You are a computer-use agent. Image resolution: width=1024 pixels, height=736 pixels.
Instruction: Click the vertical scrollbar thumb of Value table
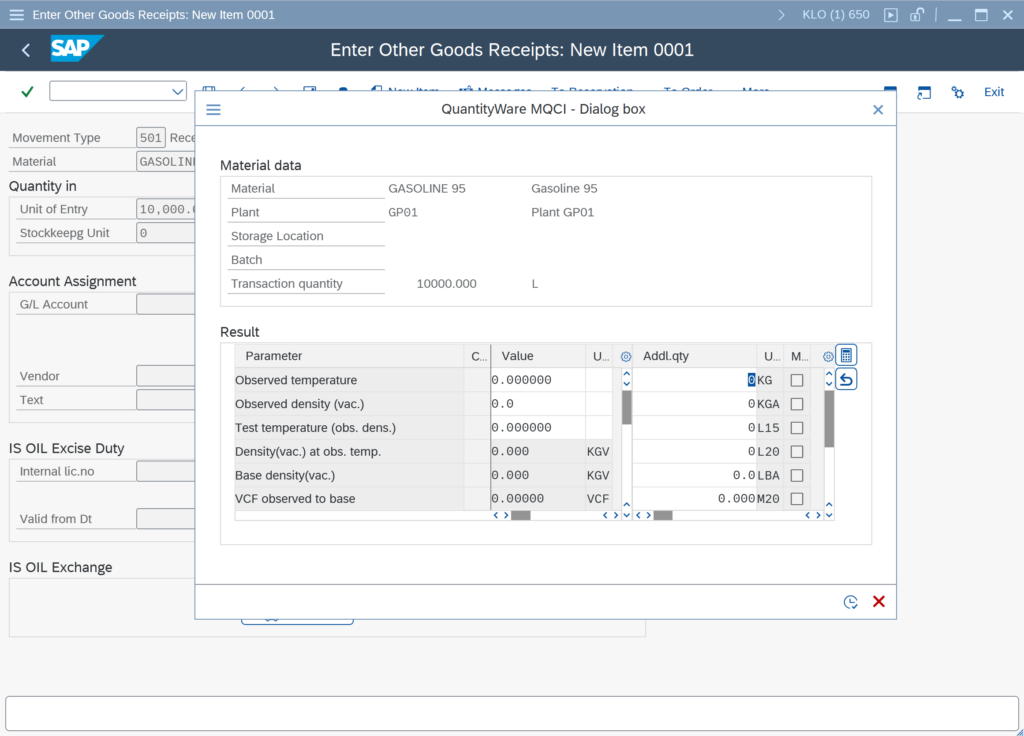(x=626, y=408)
